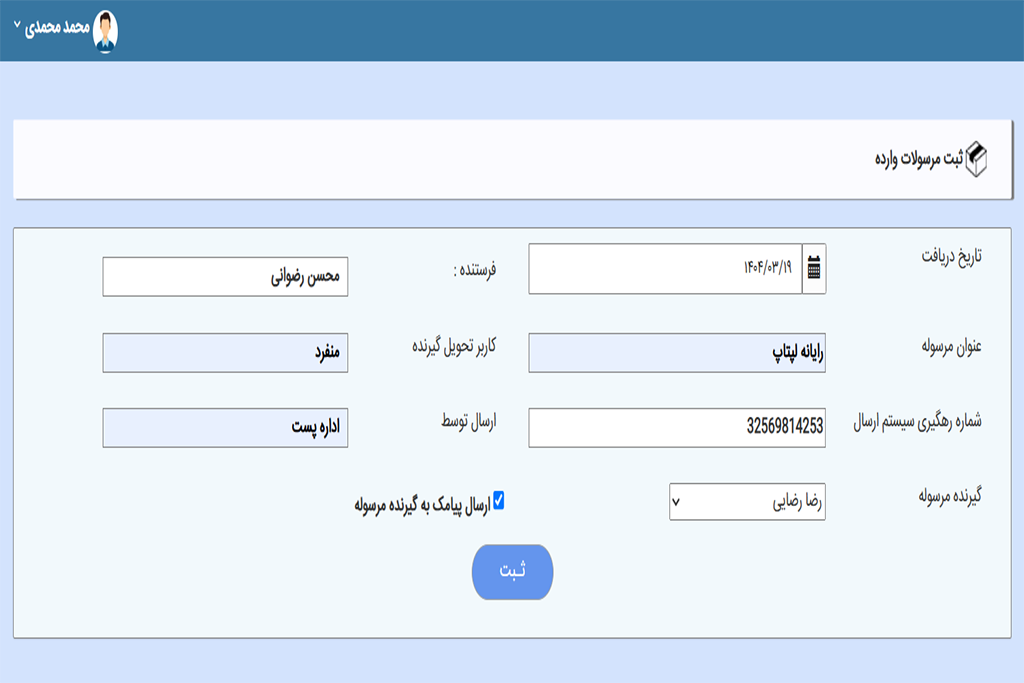
Task: Open the calendar date picker icon
Action: 814,269
